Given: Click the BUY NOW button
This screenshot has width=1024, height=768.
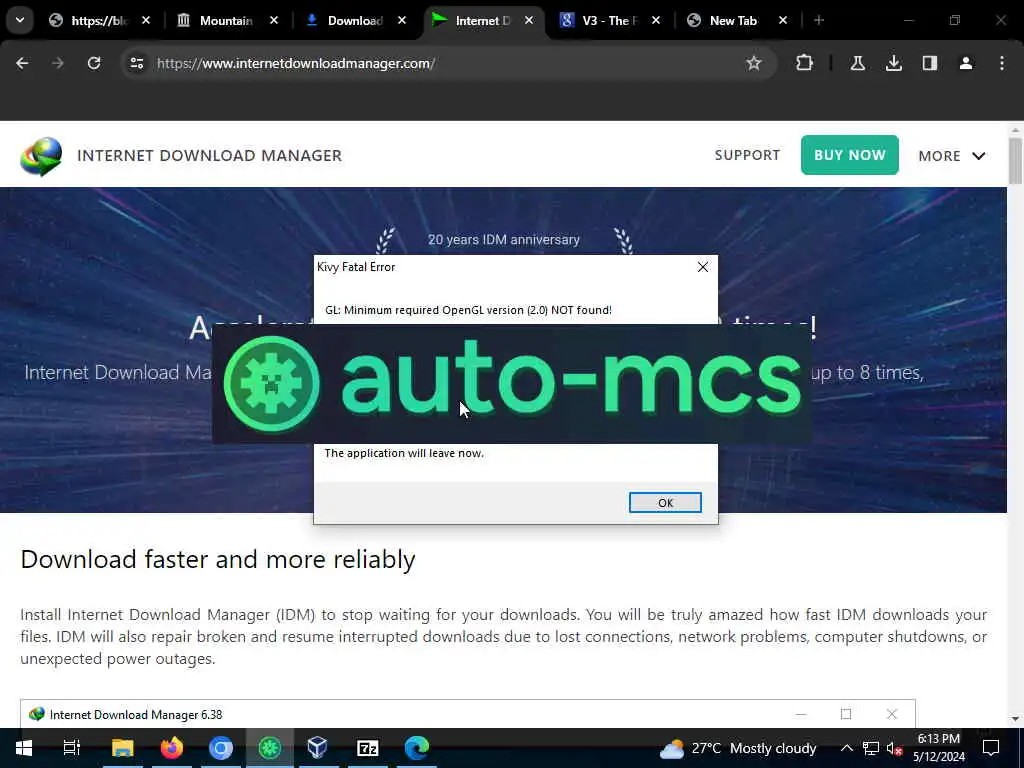Looking at the screenshot, I should 850,155.
